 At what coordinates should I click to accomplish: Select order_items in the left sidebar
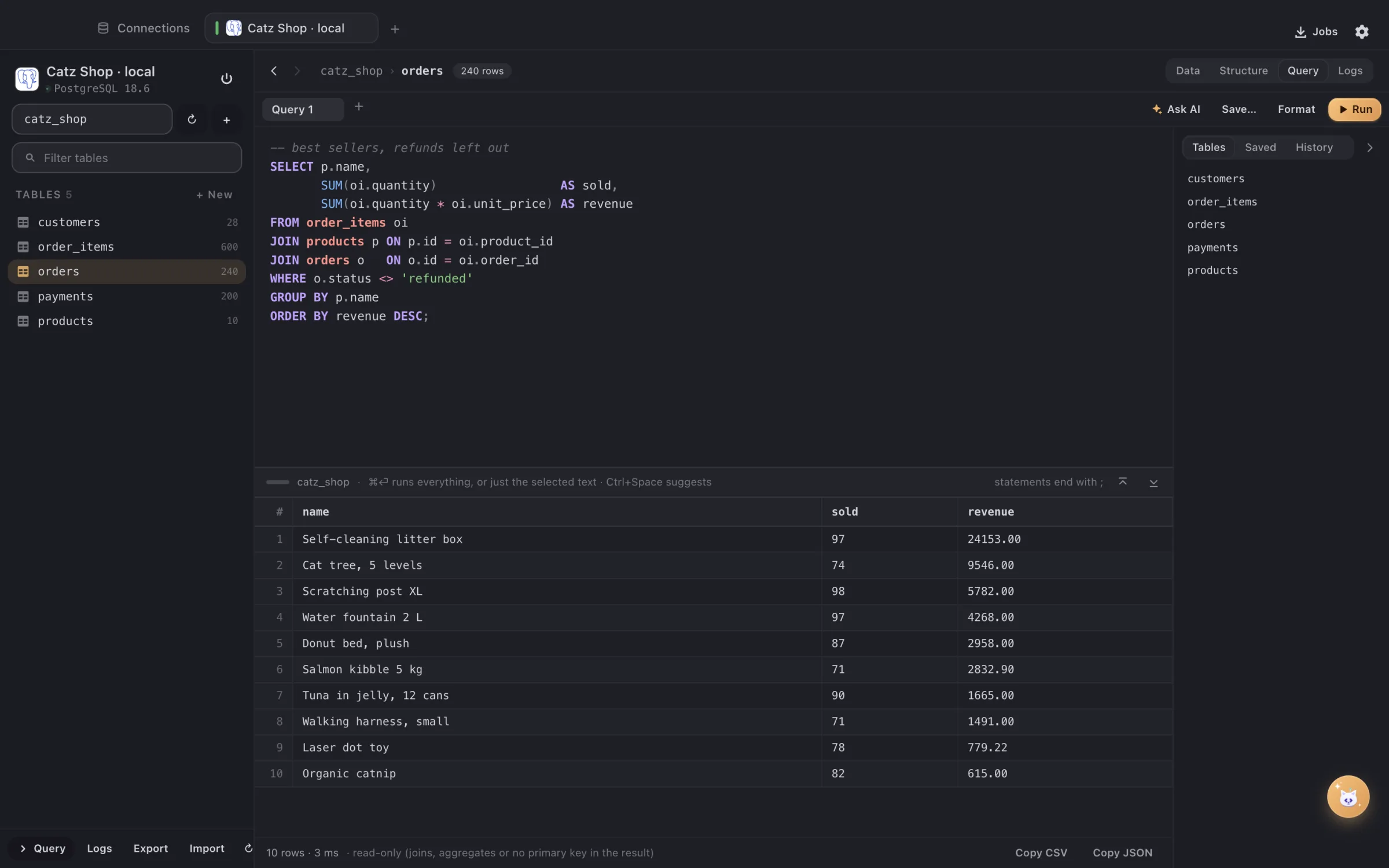(x=127, y=247)
